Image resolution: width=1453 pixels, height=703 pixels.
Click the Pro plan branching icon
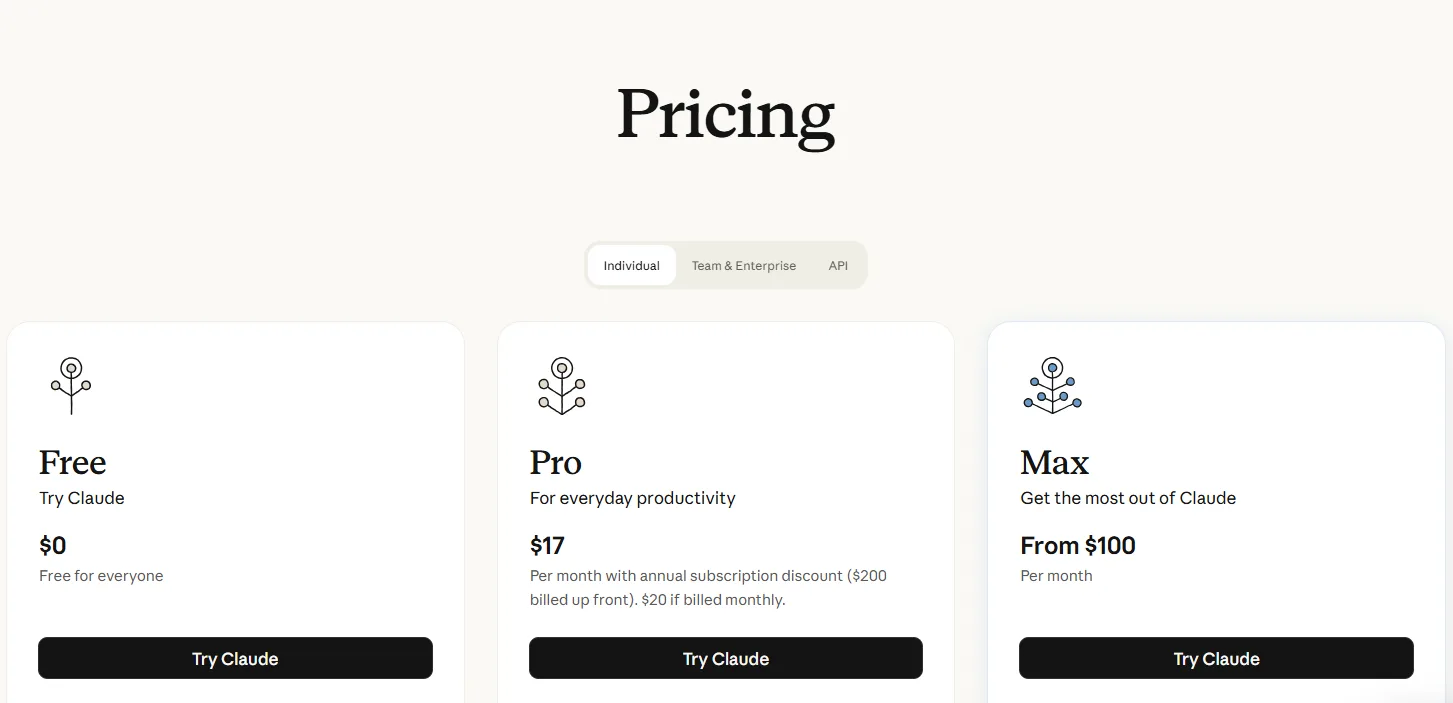point(562,386)
